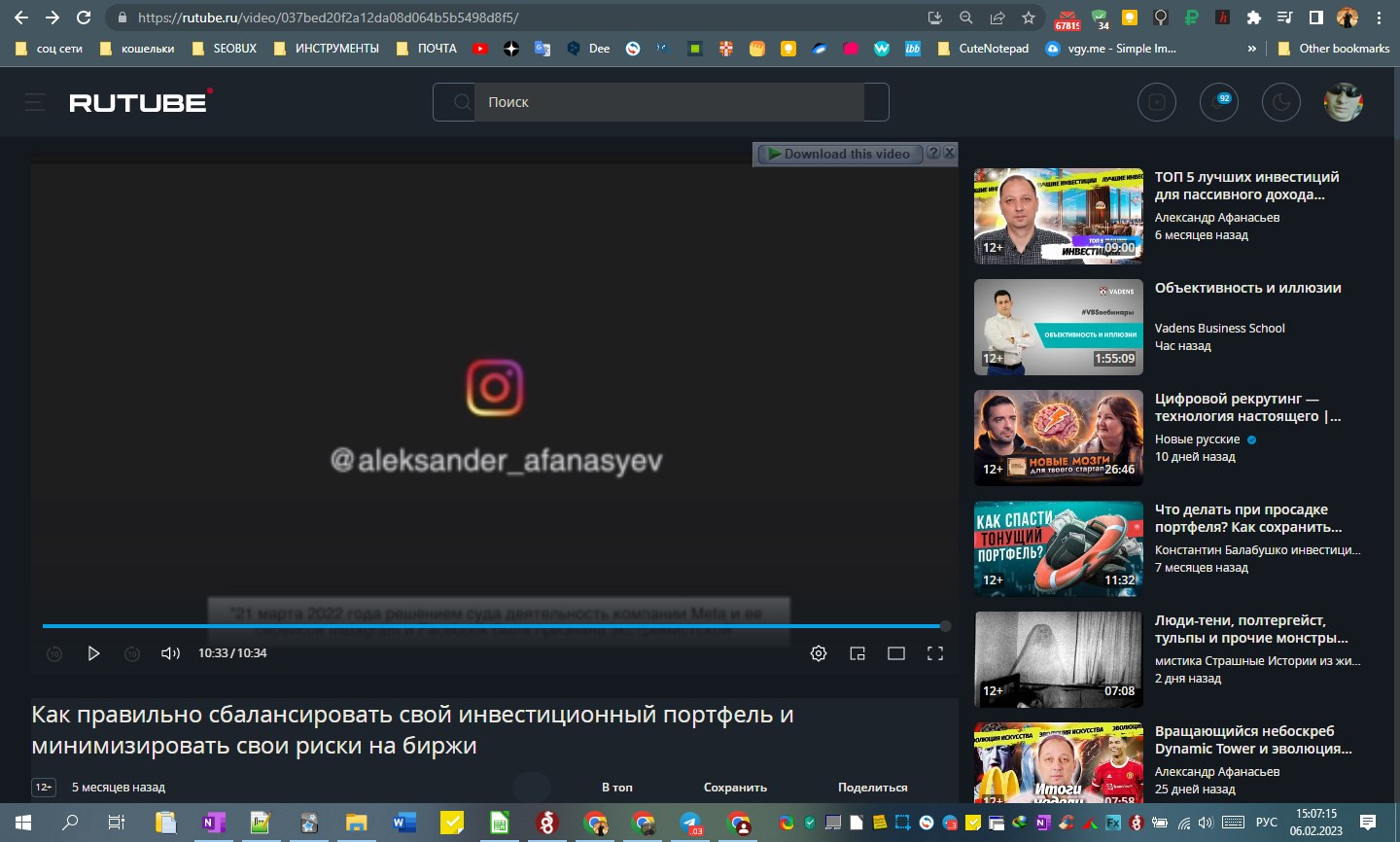1400x842 pixels.
Task: Open Google Keep yellow extension
Action: click(1130, 18)
